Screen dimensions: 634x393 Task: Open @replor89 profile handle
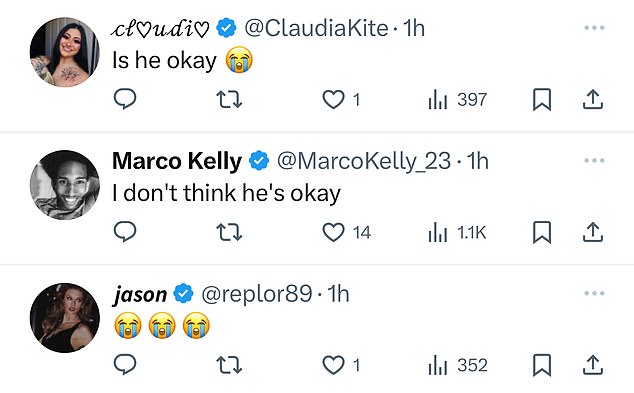click(x=257, y=294)
